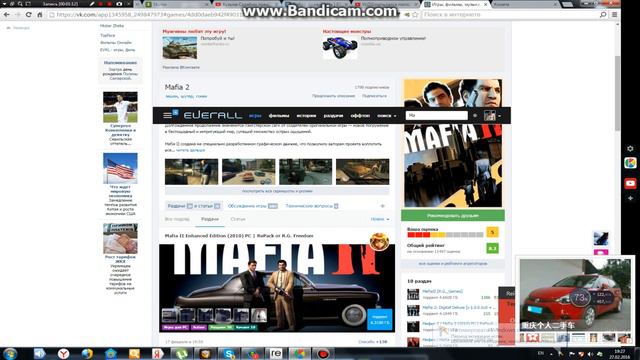Select the Технические вопросы section tab
640x360 pixels.
[312, 206]
